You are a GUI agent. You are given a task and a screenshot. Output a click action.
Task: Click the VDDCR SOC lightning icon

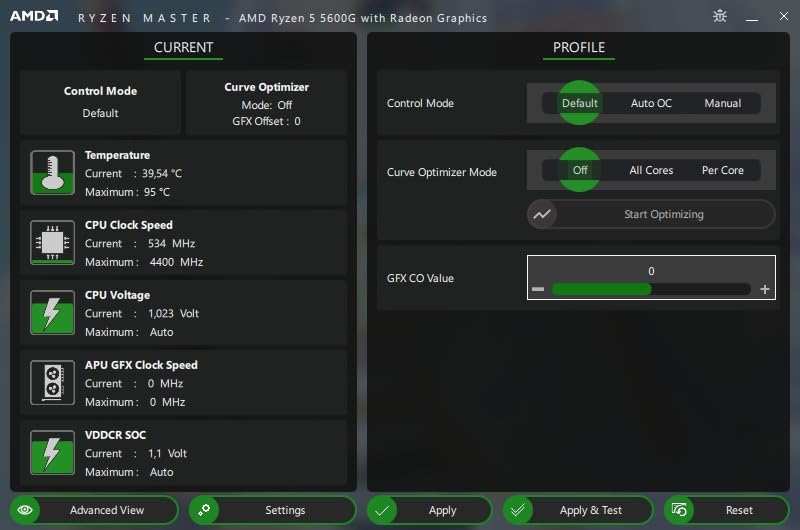pos(52,452)
